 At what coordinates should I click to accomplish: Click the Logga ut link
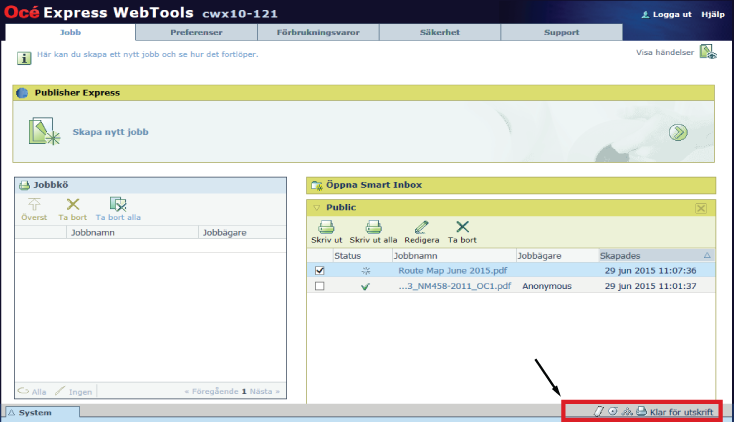tap(667, 15)
